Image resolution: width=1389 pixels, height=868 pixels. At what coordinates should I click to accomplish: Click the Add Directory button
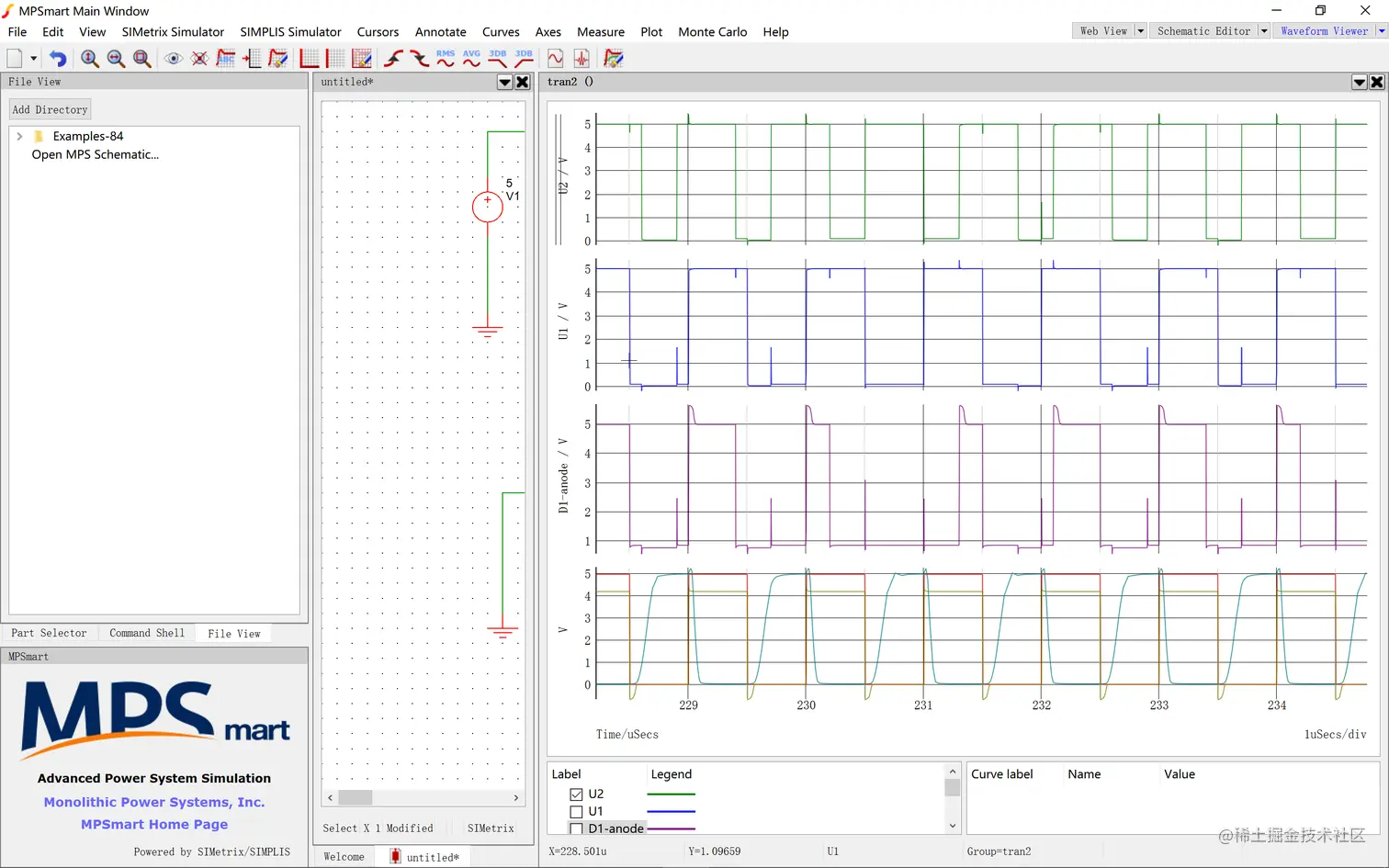50,109
